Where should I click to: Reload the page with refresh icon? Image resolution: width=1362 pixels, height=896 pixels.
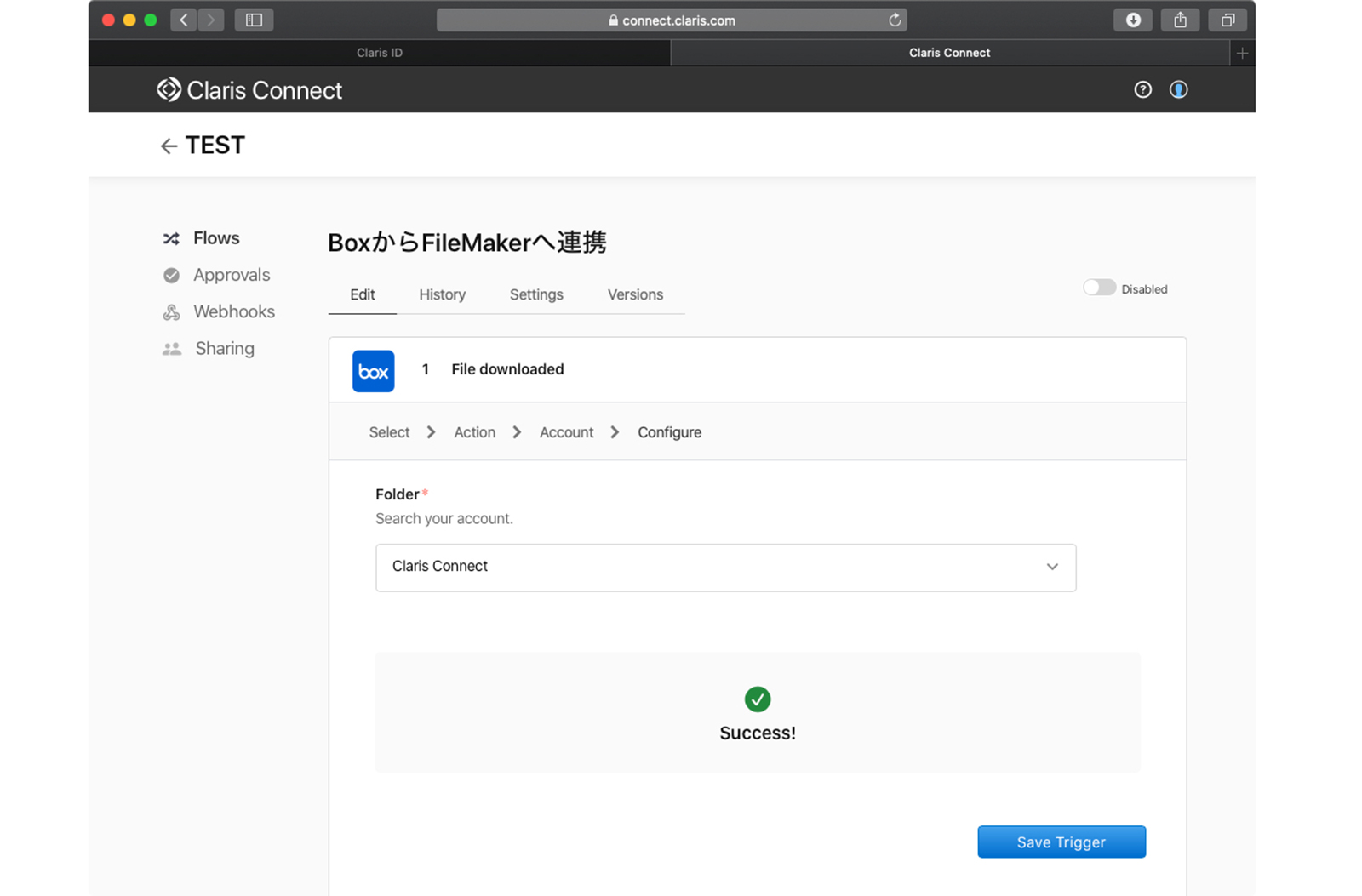click(895, 20)
